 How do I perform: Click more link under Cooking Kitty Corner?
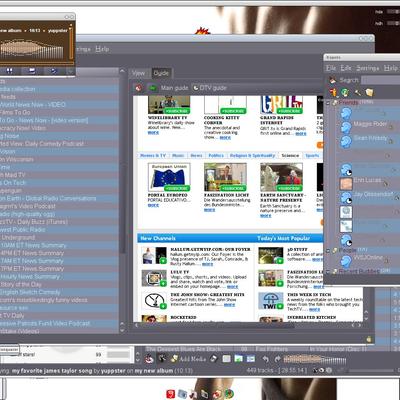[x=225, y=137]
